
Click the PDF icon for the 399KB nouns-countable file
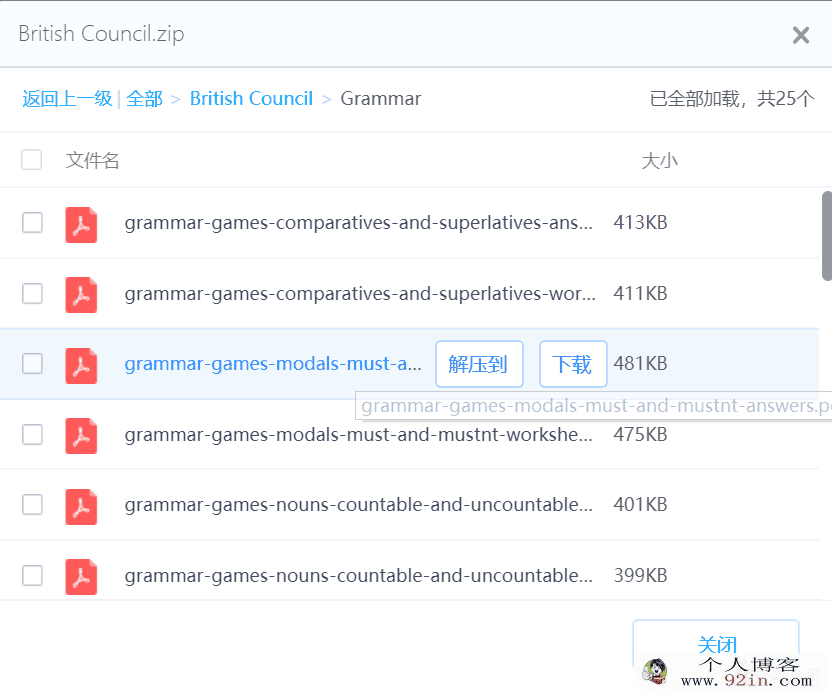coord(81,577)
